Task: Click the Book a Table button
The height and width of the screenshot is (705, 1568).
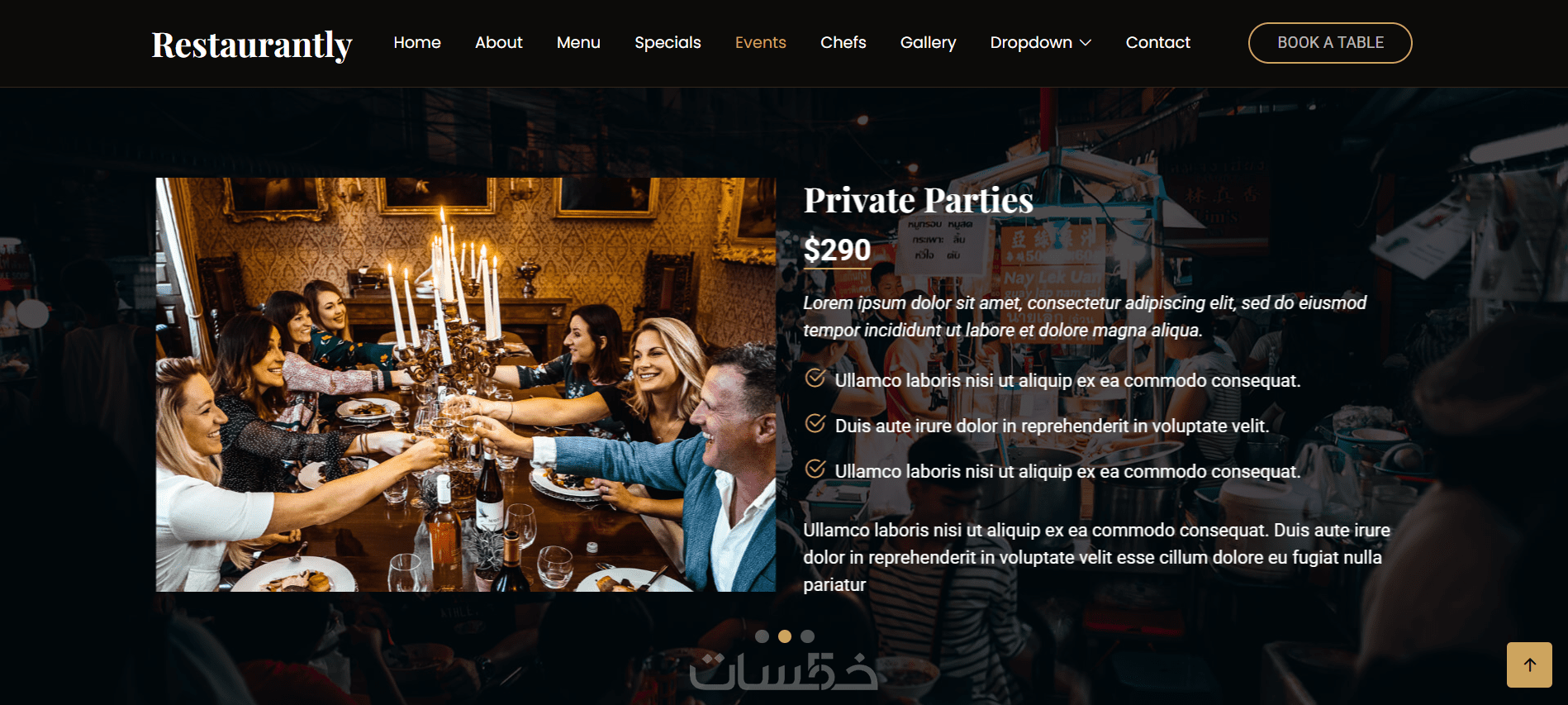Action: [1330, 43]
